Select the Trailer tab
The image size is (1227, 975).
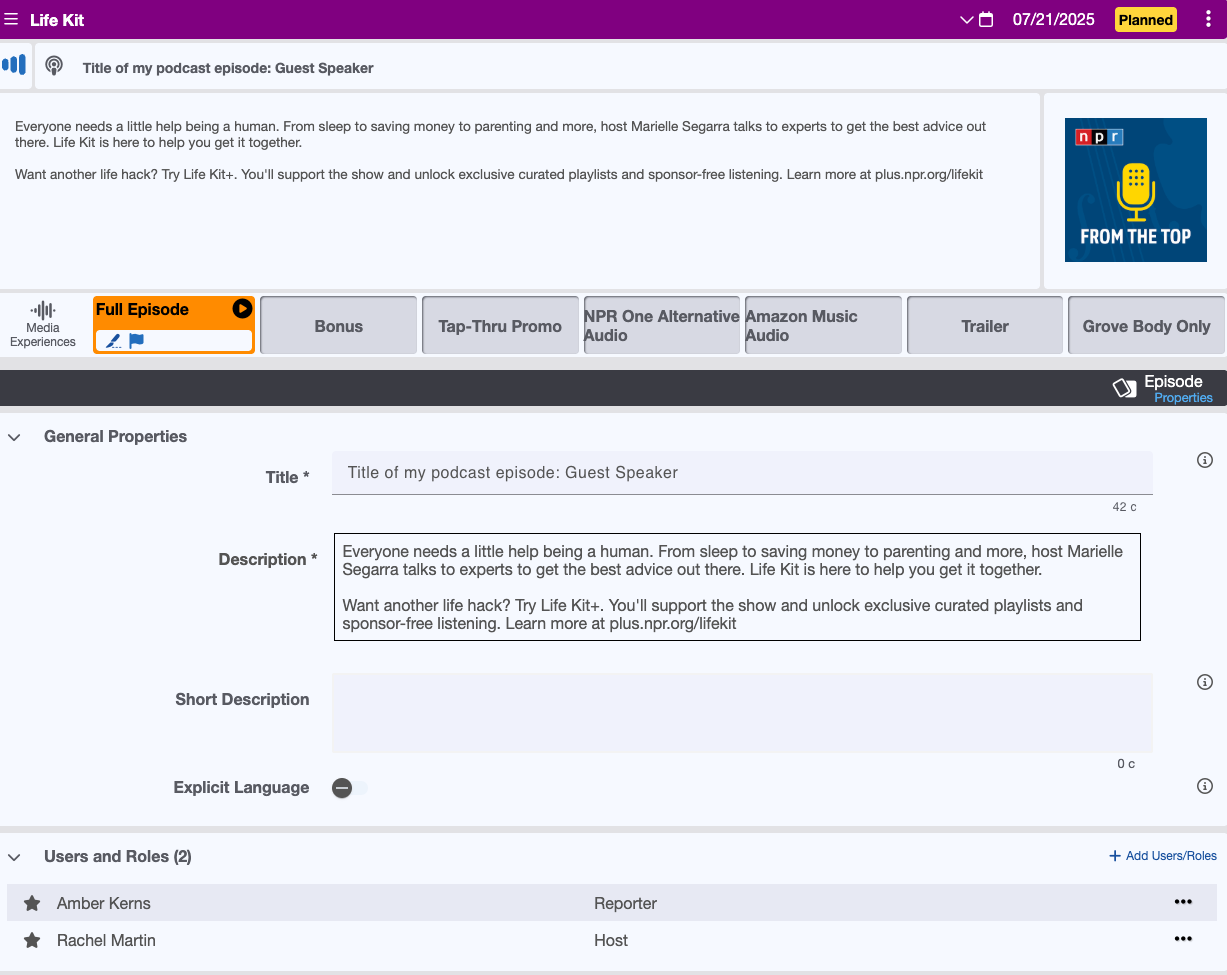pos(985,325)
